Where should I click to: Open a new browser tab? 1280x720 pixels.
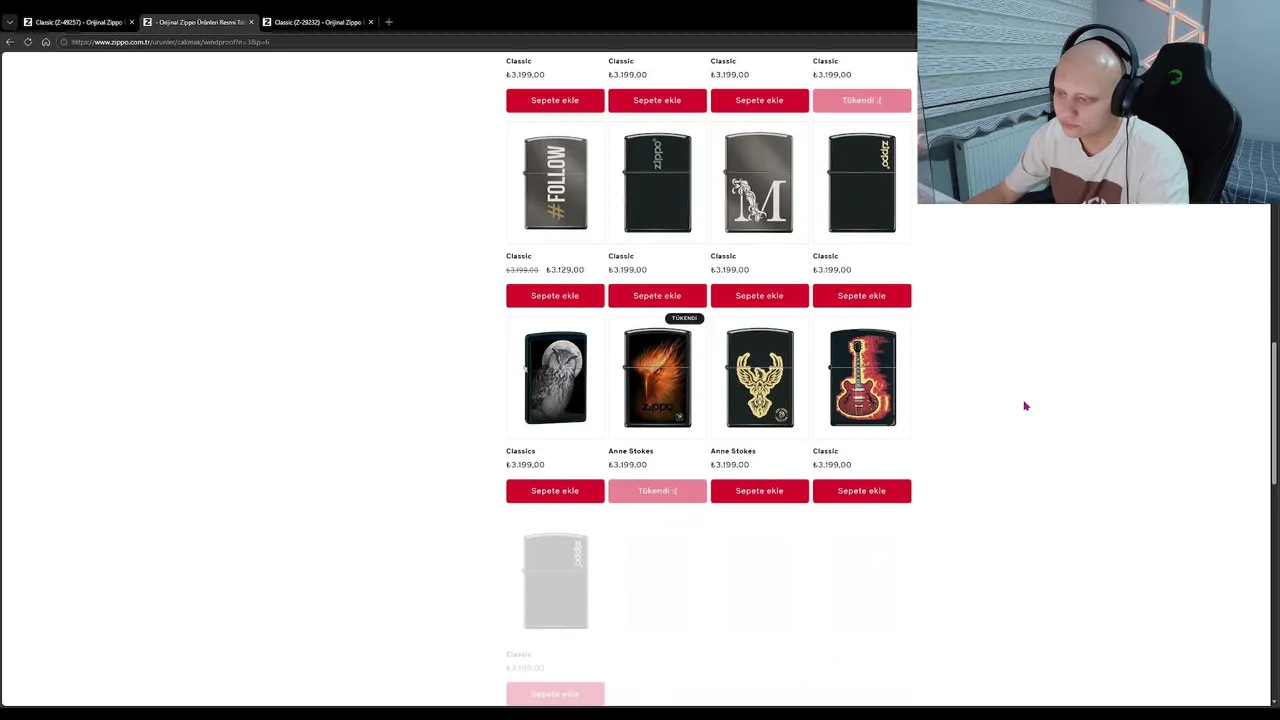(389, 22)
